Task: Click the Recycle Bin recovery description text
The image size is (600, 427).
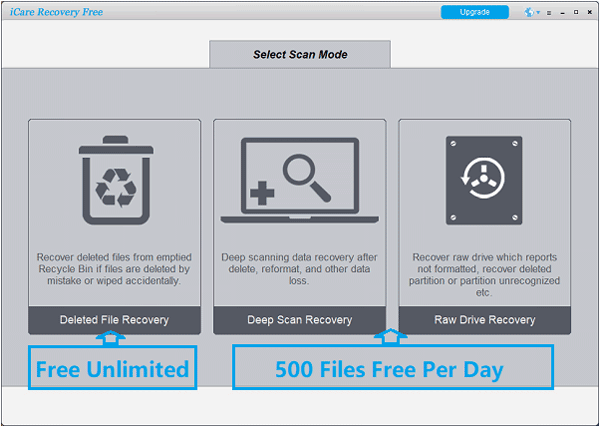Action: tap(114, 268)
